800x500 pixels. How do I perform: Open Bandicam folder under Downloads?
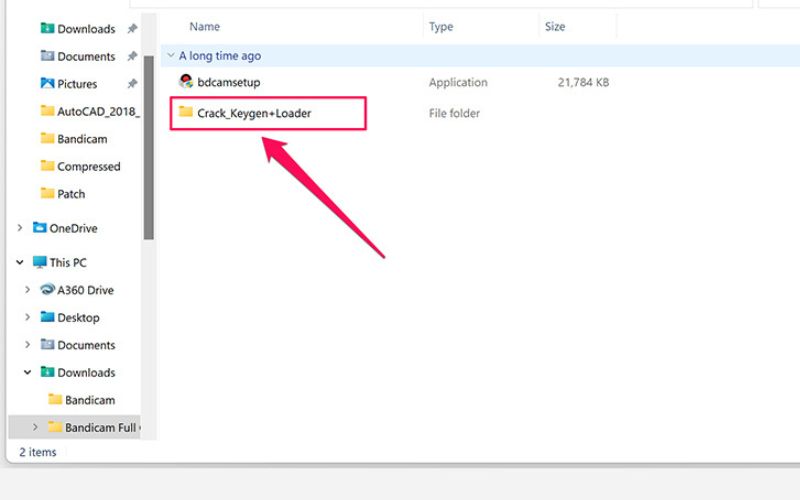[82, 399]
